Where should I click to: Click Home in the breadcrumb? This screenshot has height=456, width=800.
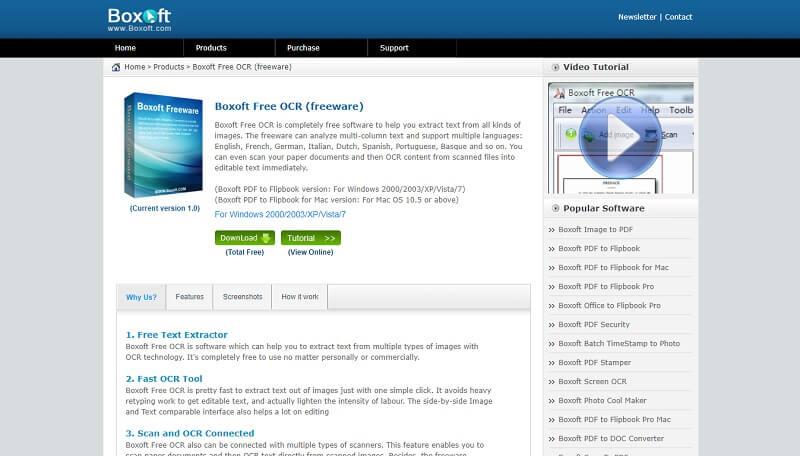click(135, 67)
